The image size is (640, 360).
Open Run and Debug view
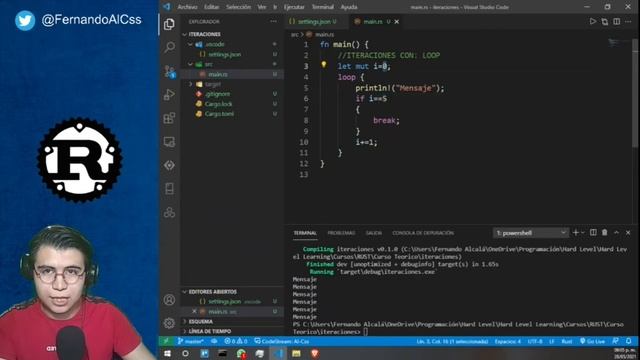click(169, 95)
